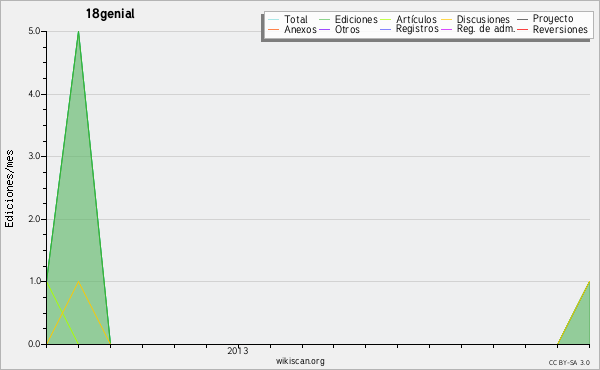Select the Discusiones legend entry

click(x=483, y=19)
